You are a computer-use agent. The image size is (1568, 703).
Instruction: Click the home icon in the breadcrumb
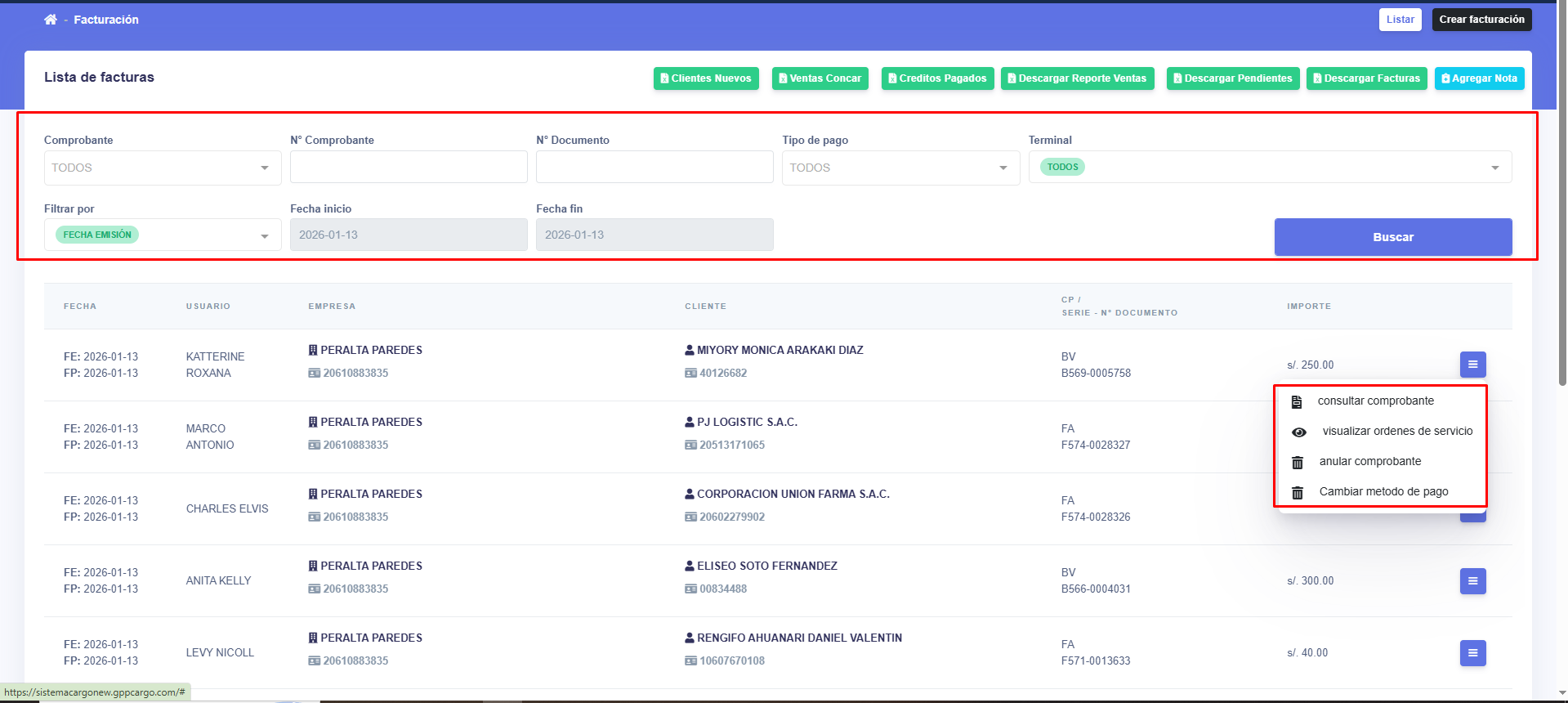tap(51, 20)
